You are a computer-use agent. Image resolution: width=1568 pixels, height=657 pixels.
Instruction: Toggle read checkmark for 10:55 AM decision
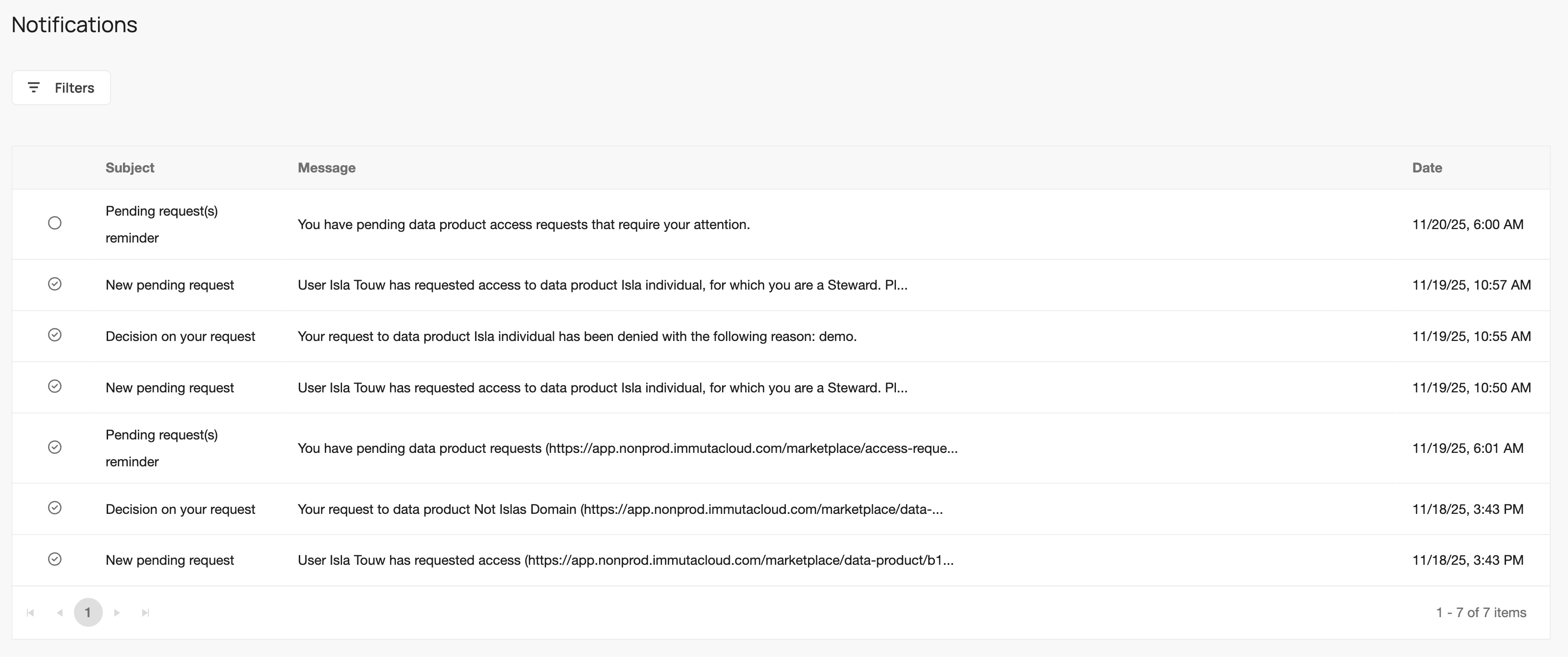[x=55, y=335]
